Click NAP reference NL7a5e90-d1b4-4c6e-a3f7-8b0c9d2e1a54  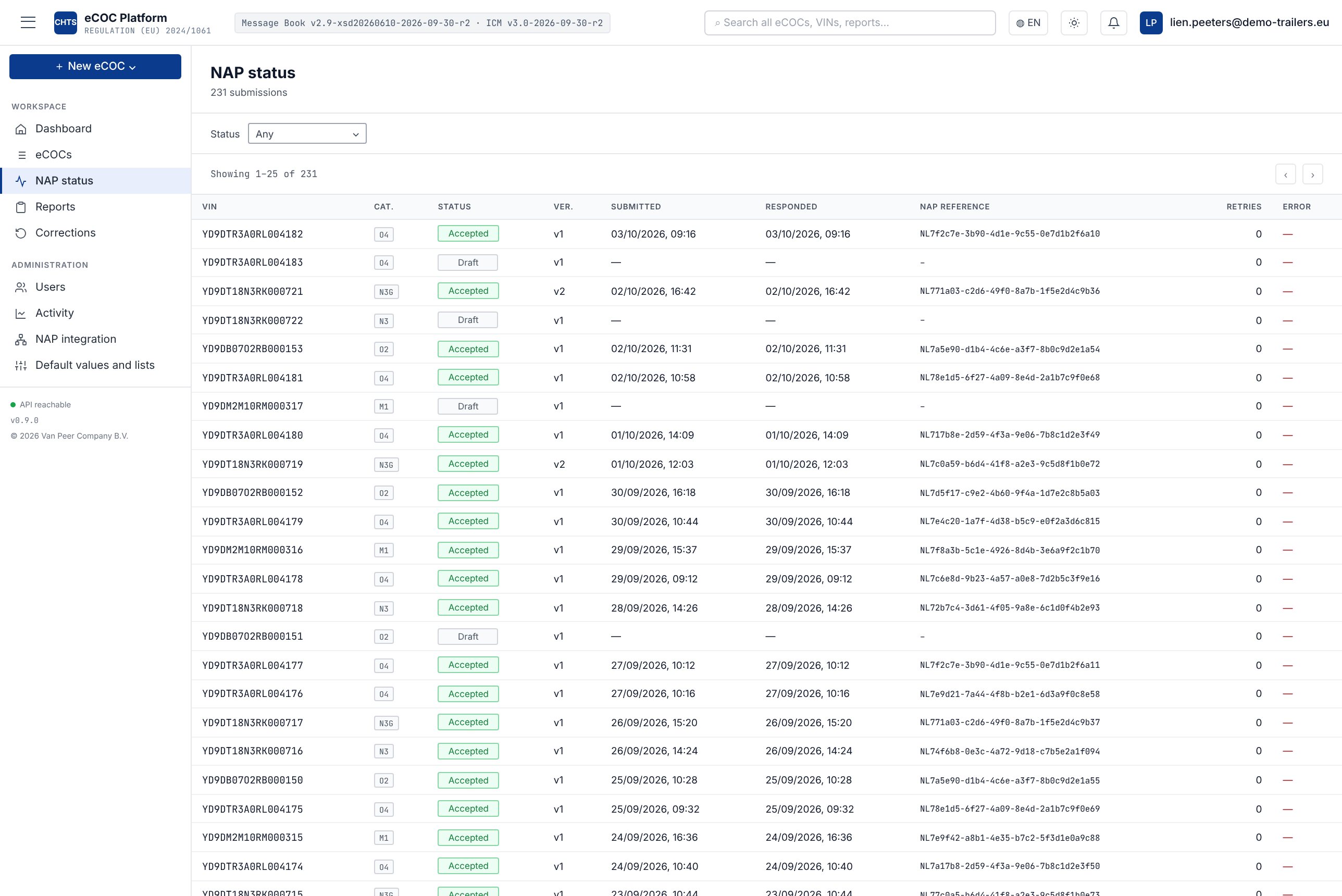[x=1010, y=349]
